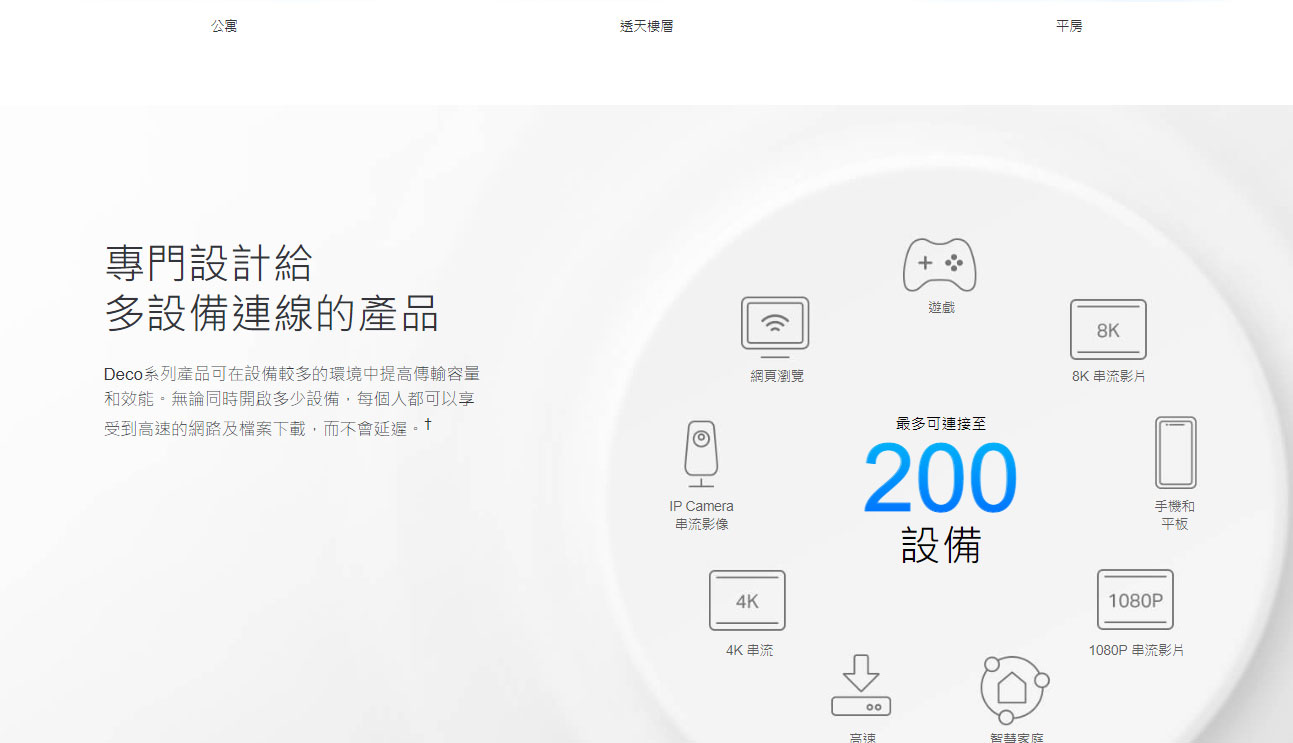Click the game controller icon

point(940,265)
